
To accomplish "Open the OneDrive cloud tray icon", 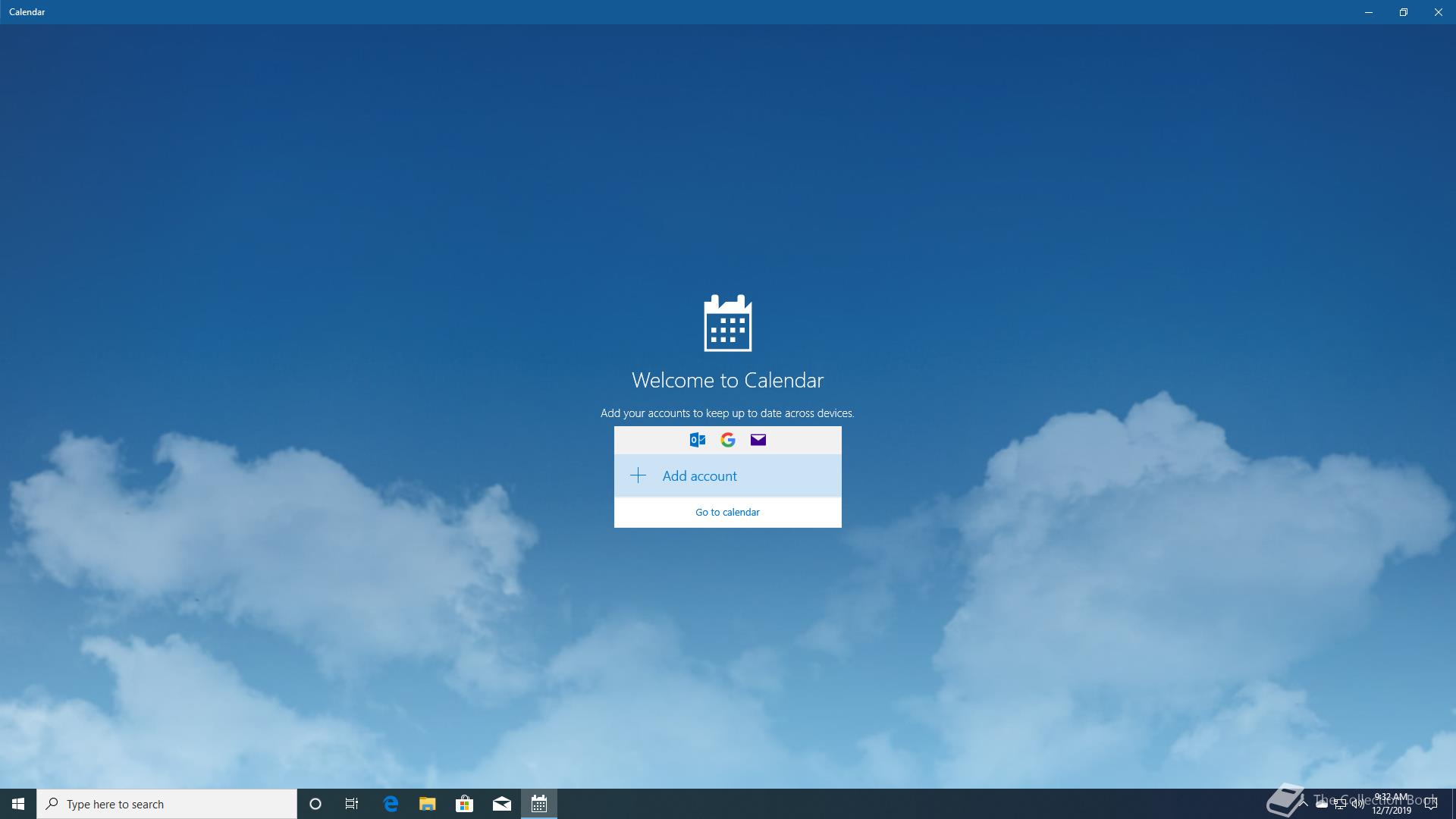I will tap(1322, 804).
